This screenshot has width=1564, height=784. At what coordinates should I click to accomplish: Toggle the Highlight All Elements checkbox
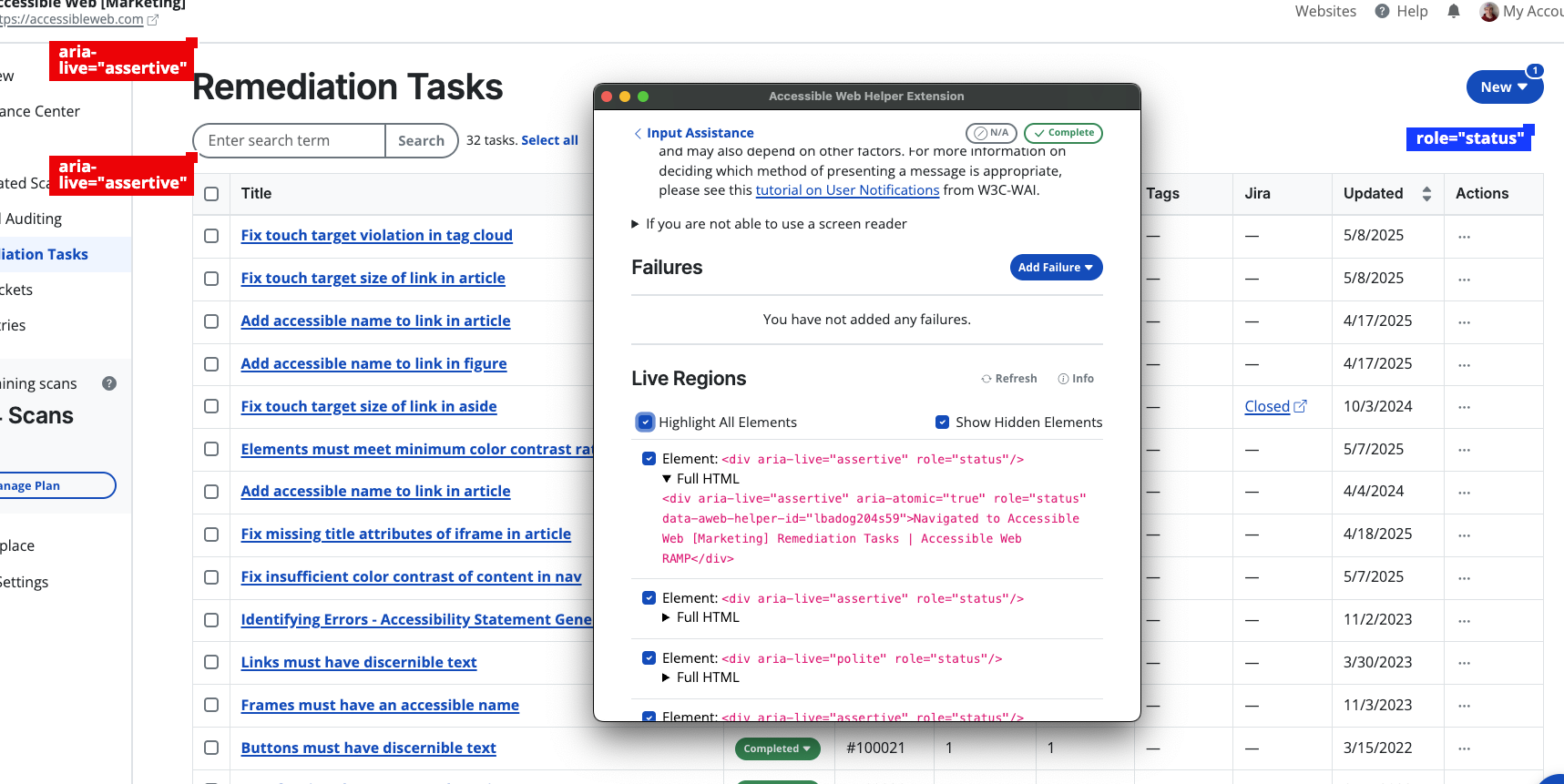645,423
